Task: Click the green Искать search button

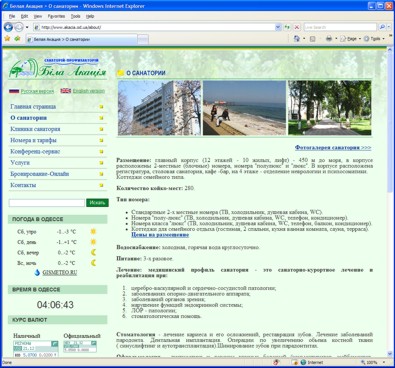Action: coord(97,203)
